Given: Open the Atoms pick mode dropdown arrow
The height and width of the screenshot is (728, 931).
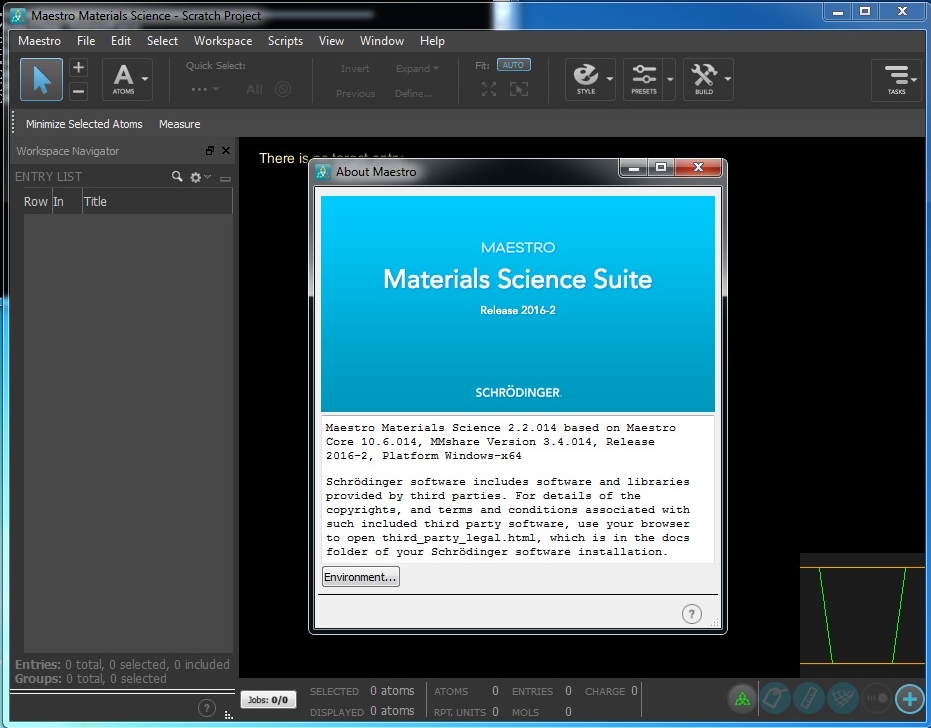Looking at the screenshot, I should click(145, 79).
